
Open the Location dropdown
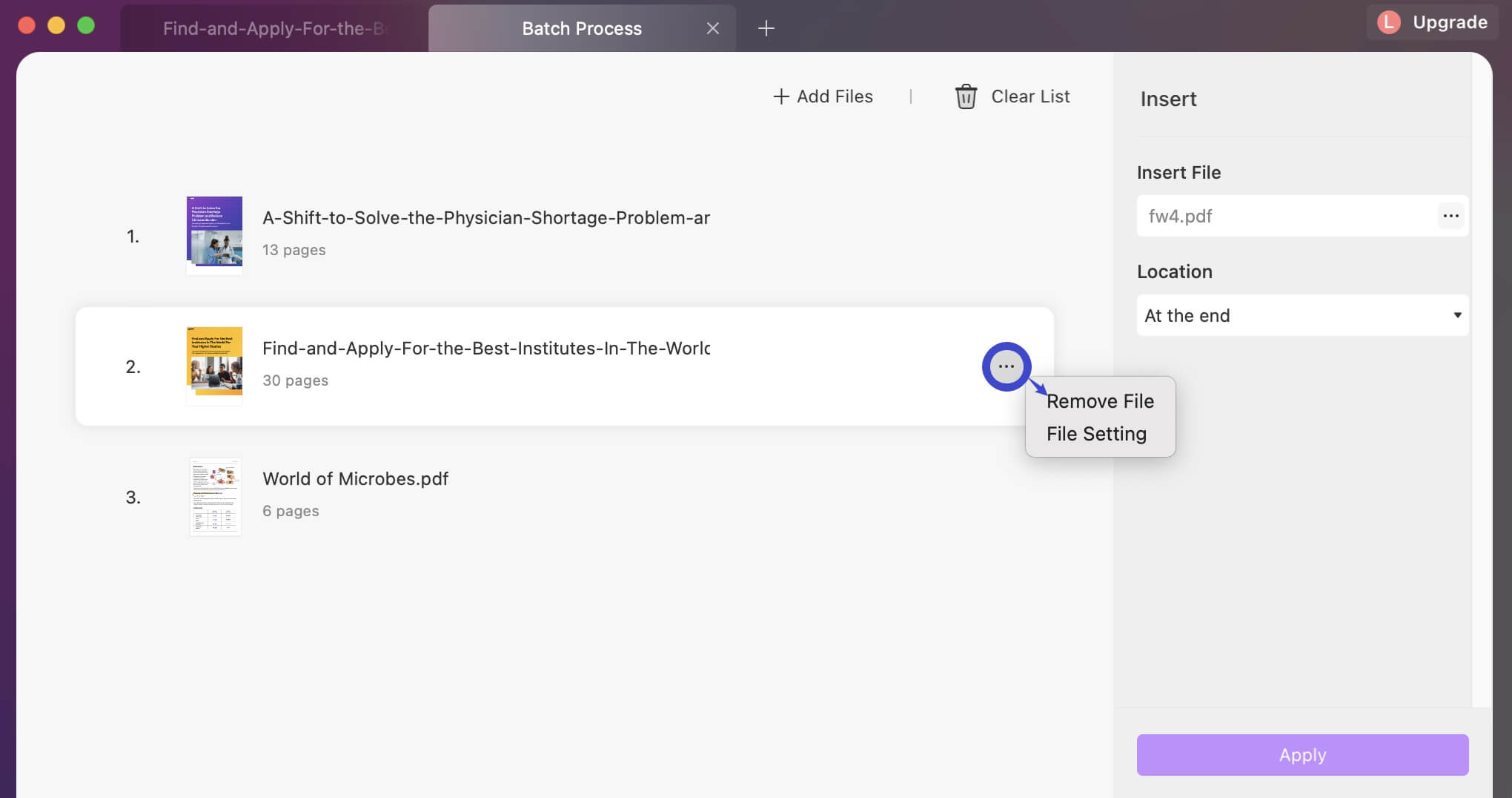pos(1302,315)
